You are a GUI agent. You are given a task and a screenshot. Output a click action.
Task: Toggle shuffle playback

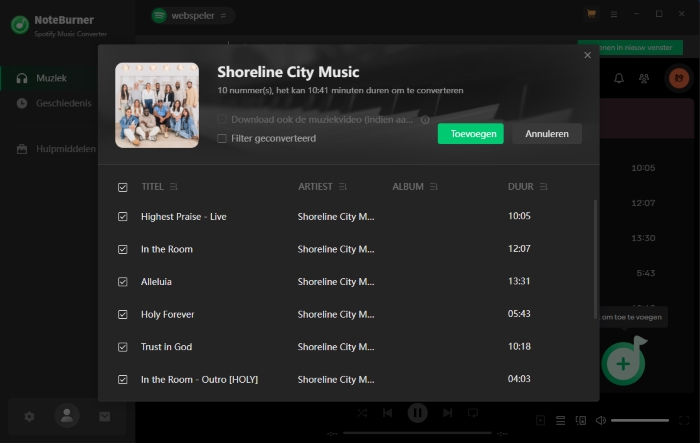point(362,413)
